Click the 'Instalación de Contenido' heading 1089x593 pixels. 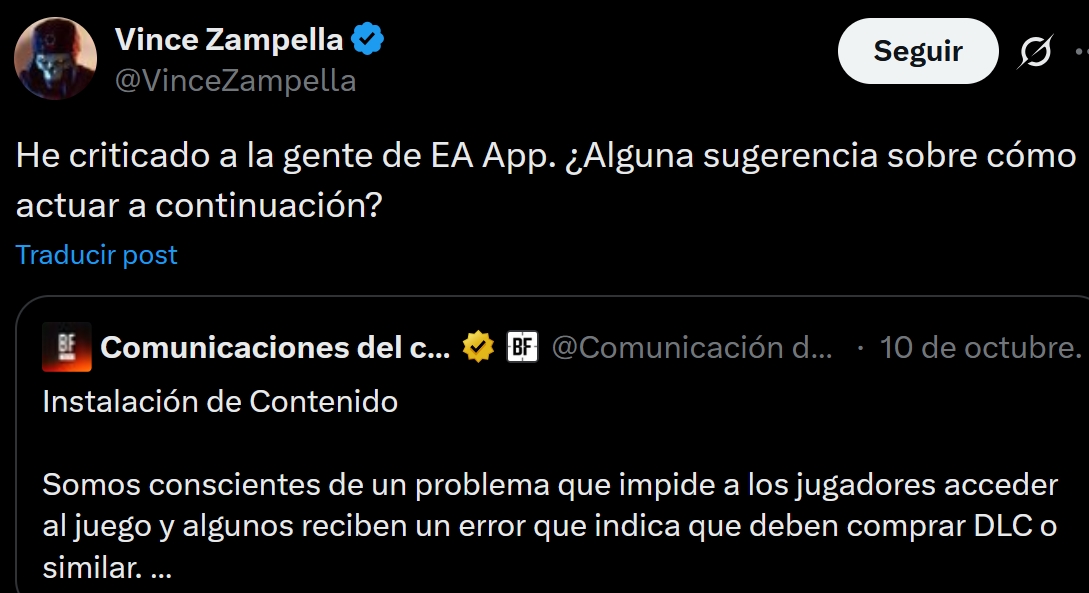(220, 401)
